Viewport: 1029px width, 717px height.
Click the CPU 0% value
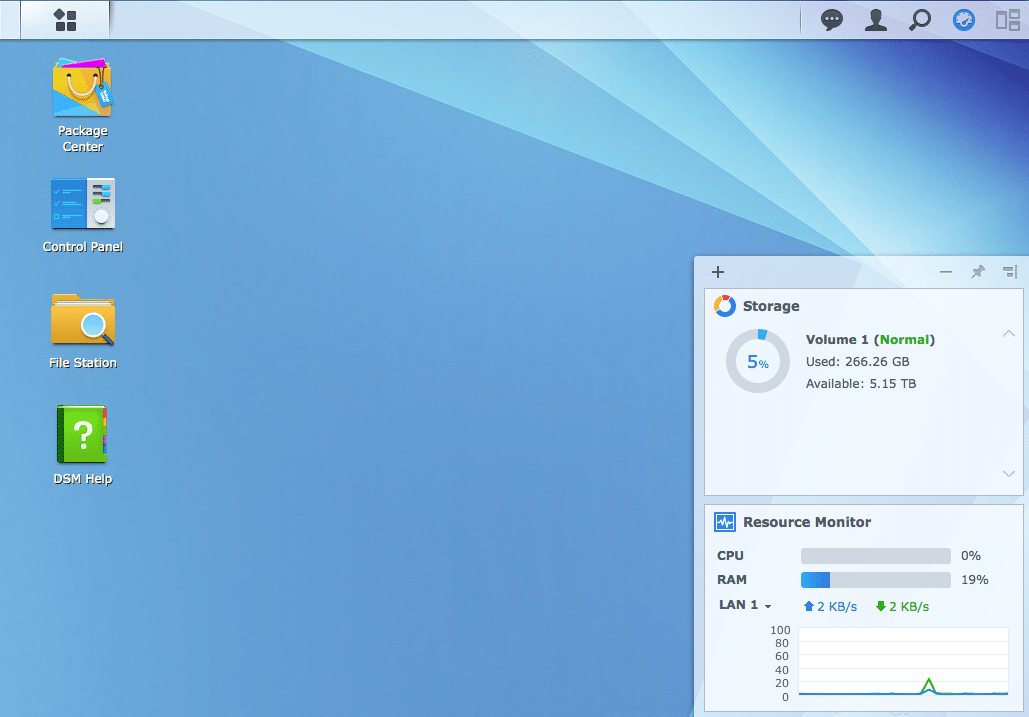tap(971, 556)
